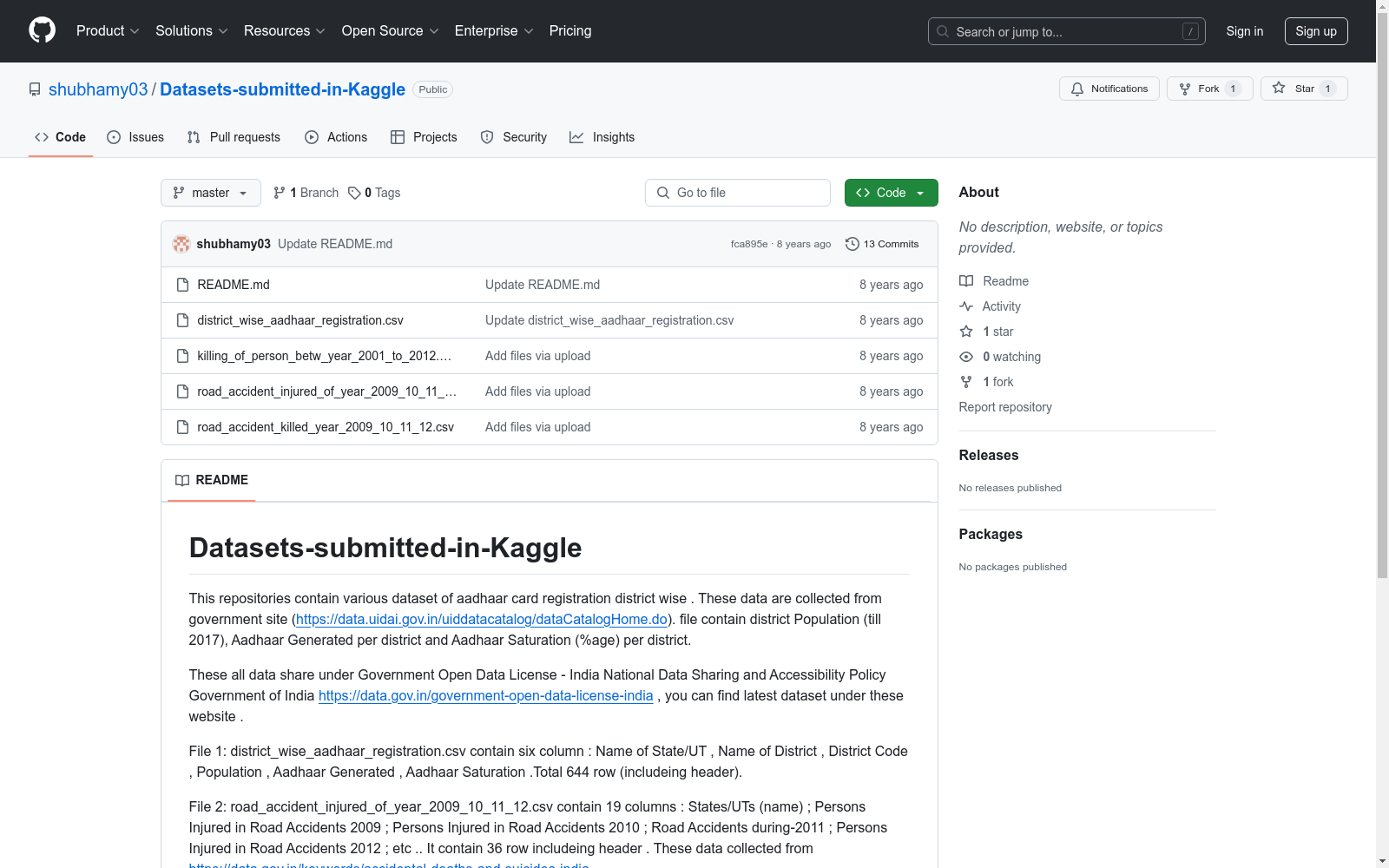1389x868 pixels.
Task: Click the page vertical scrollbar
Action: click(1382, 295)
